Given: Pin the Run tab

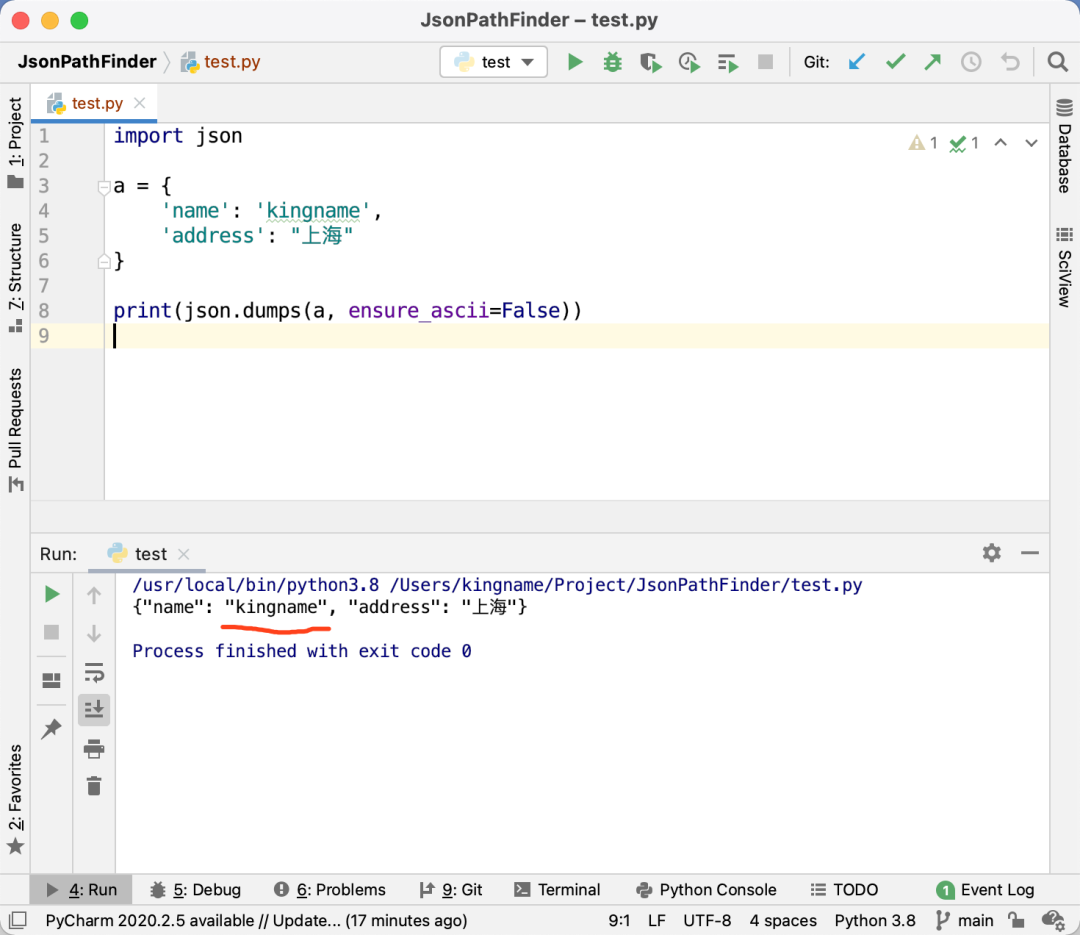Looking at the screenshot, I should click(51, 728).
